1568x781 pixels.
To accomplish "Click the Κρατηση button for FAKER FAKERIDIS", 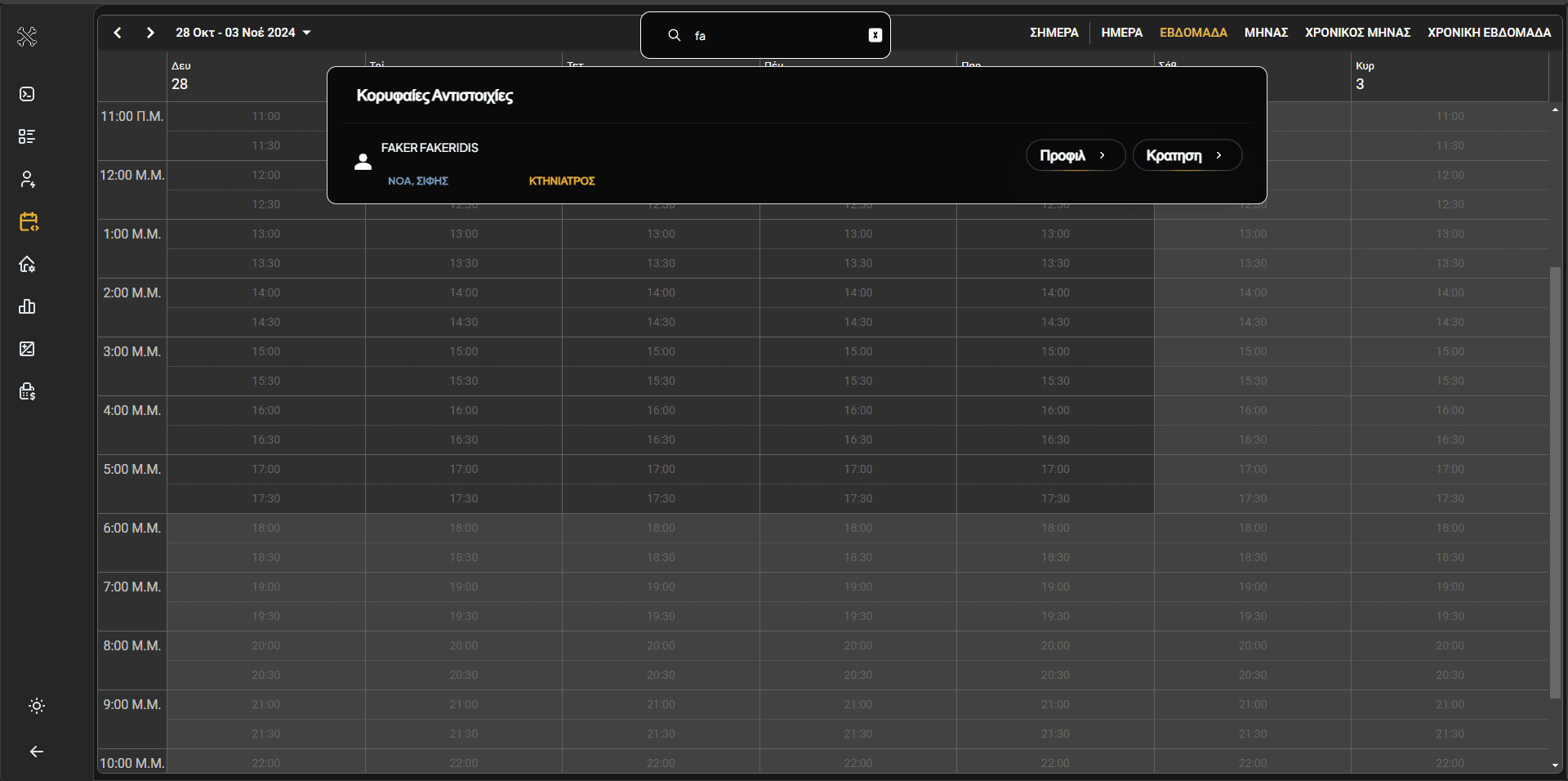I will (x=1186, y=155).
